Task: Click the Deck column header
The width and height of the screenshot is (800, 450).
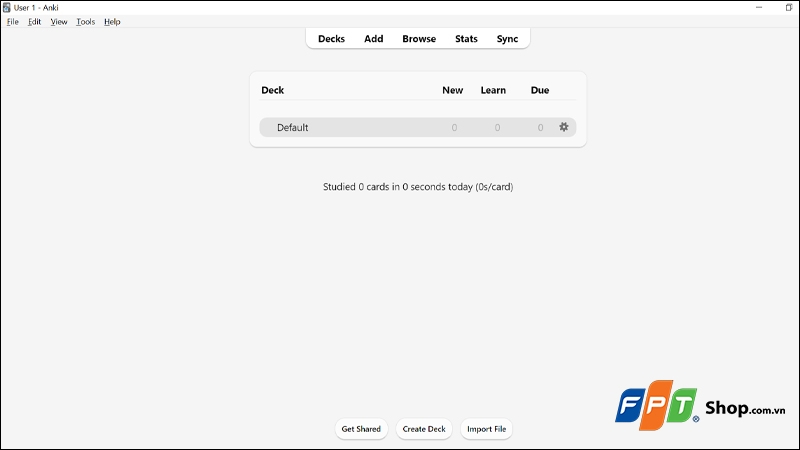Action: coord(272,90)
